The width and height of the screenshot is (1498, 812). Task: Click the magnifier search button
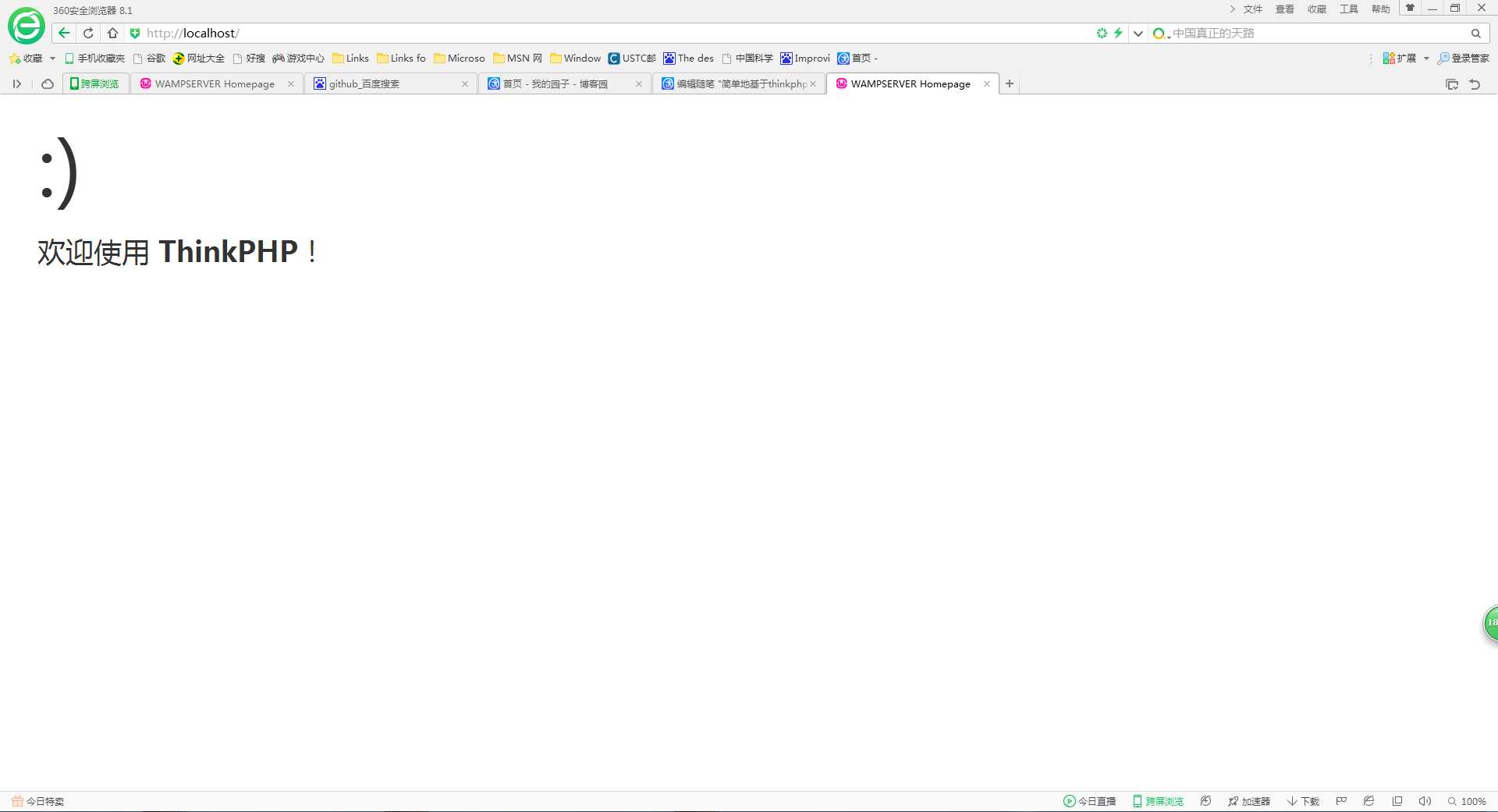[x=1476, y=34]
